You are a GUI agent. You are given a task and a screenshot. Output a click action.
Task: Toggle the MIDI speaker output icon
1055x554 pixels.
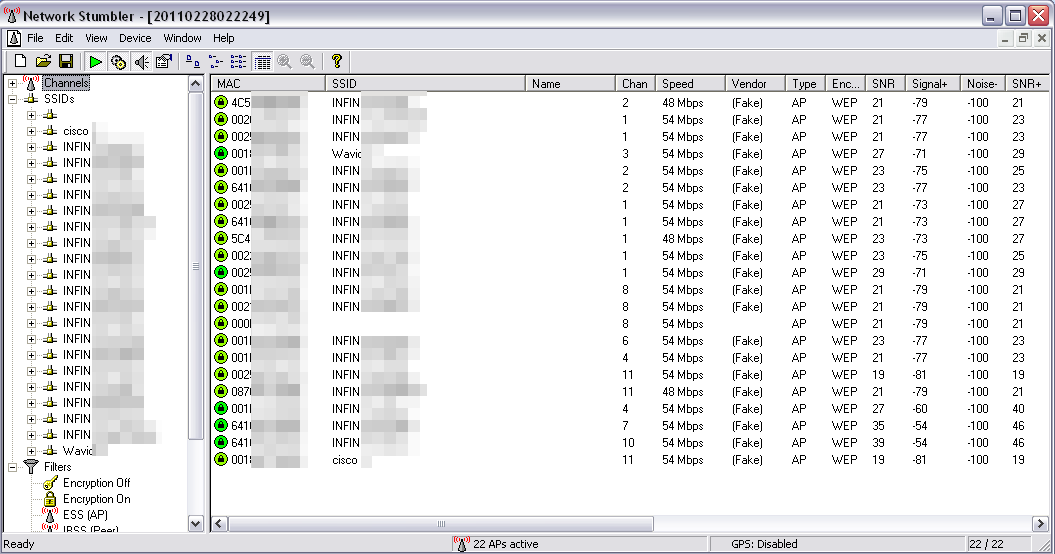[x=141, y=62]
